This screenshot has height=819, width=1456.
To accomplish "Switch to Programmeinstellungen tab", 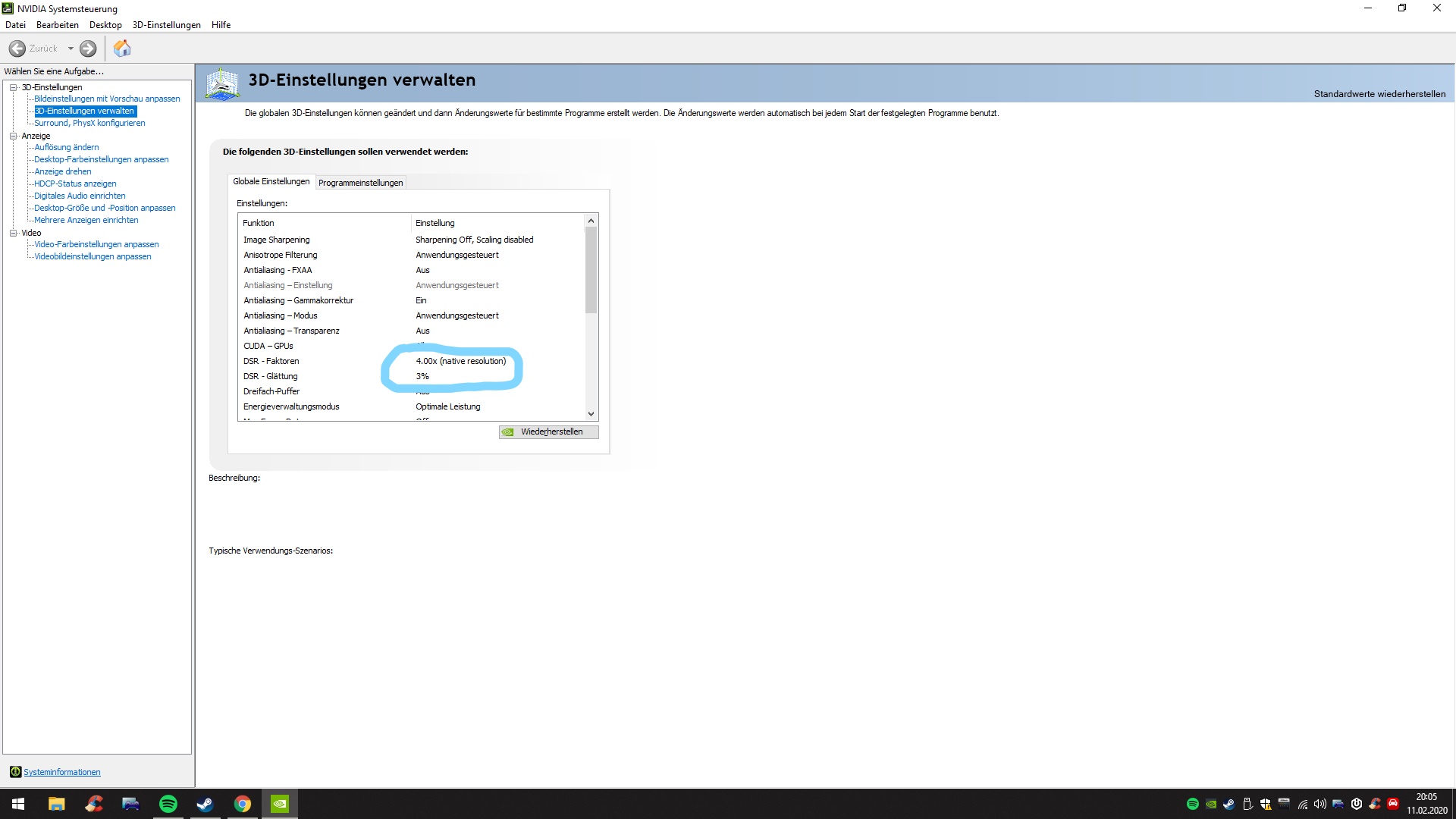I will pyautogui.click(x=360, y=183).
